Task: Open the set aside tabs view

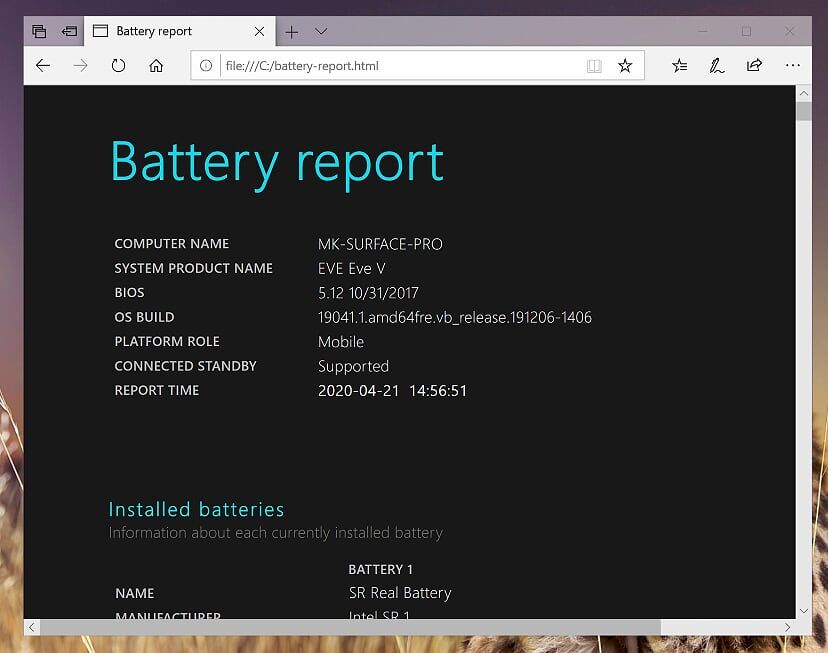Action: [39, 31]
